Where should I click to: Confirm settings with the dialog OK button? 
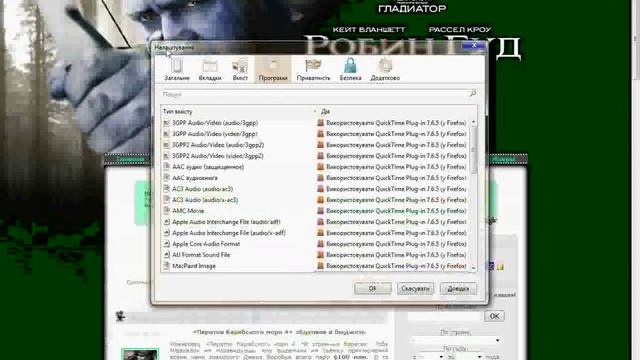coord(373,289)
